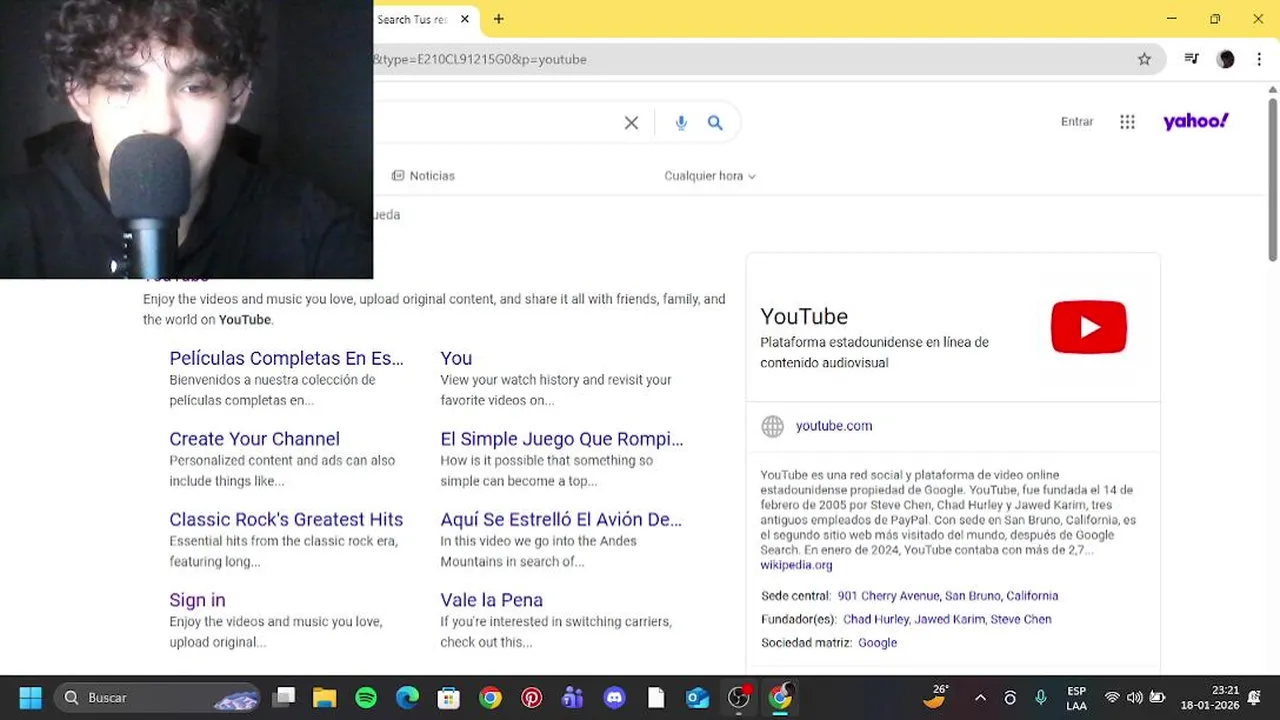Open Aquí Se Estrelló El Avión De... link
1280x720 pixels.
561,520
